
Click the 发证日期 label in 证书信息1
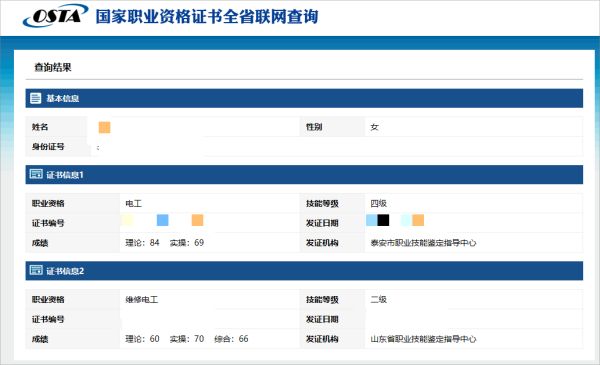tap(322, 223)
